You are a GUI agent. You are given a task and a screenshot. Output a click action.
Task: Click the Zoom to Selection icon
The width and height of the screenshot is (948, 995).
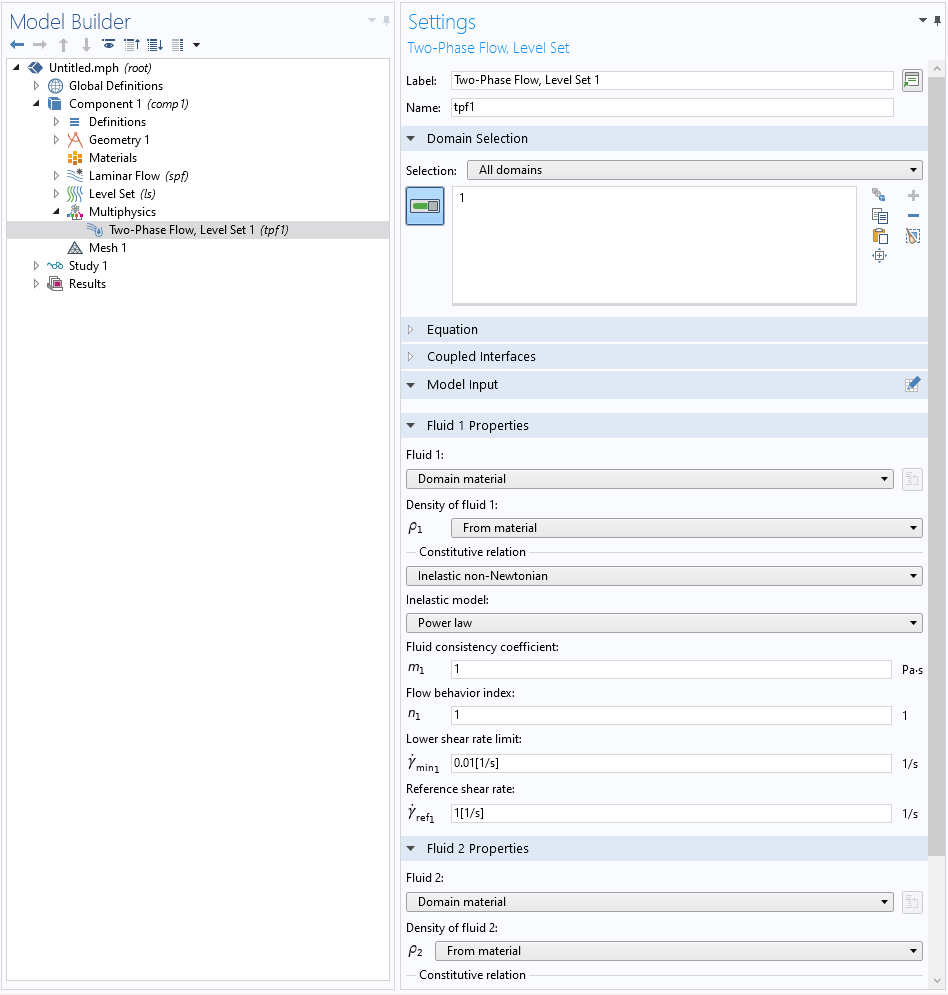[880, 256]
